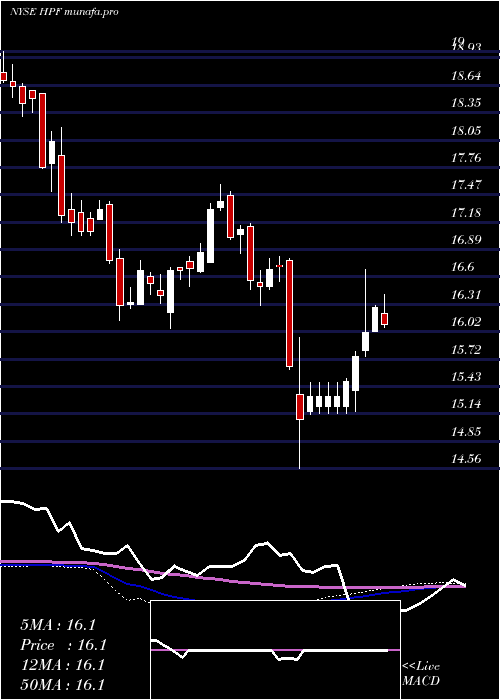The image size is (500, 700).
Task: Click the 15.43 price axis label
Action: (466, 377)
